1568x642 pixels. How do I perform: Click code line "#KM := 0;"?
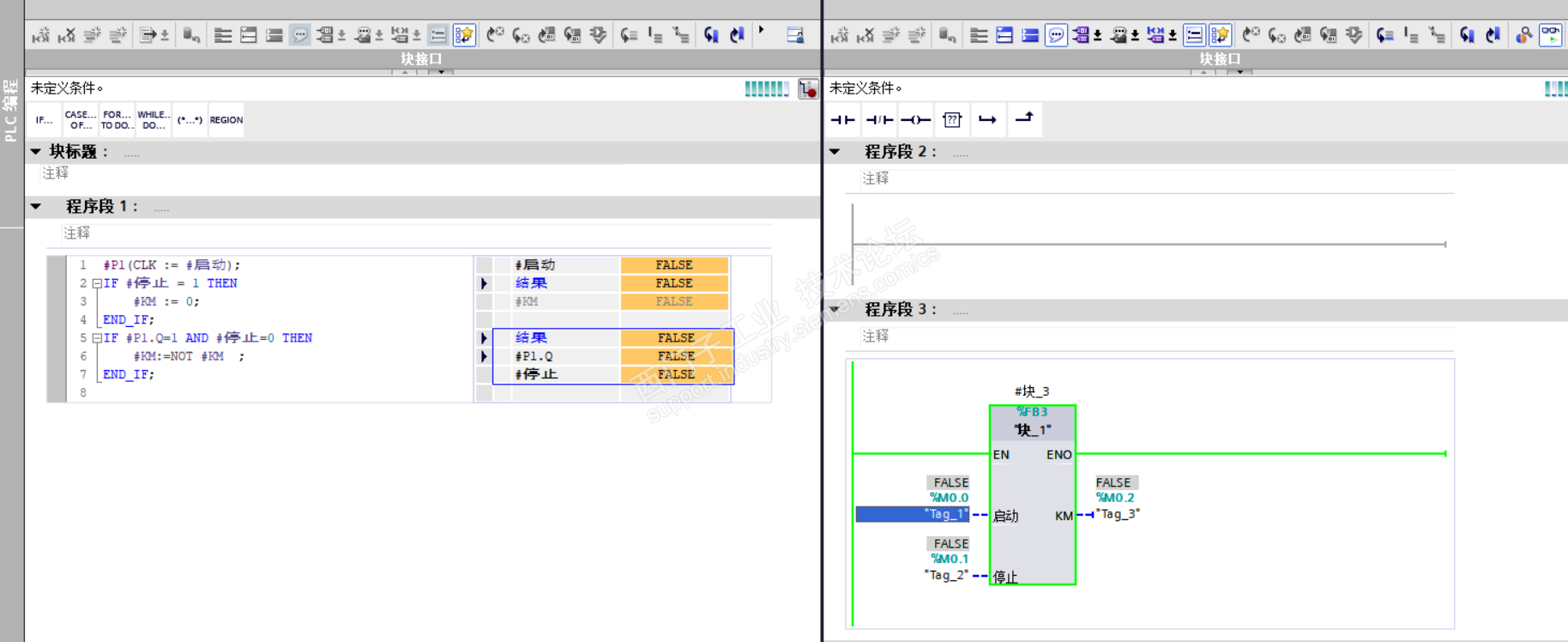(x=166, y=301)
